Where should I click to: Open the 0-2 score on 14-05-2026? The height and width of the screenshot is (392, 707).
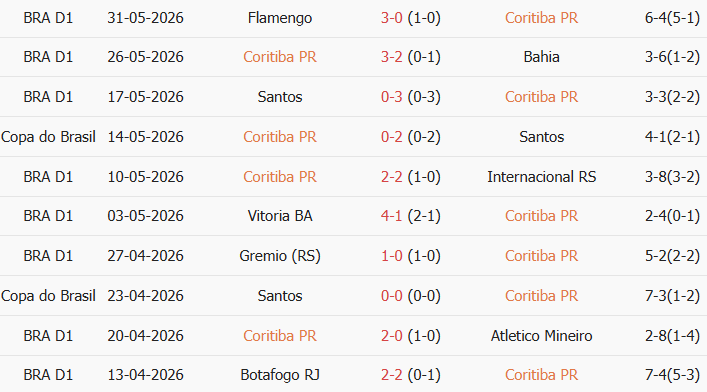tap(391, 137)
